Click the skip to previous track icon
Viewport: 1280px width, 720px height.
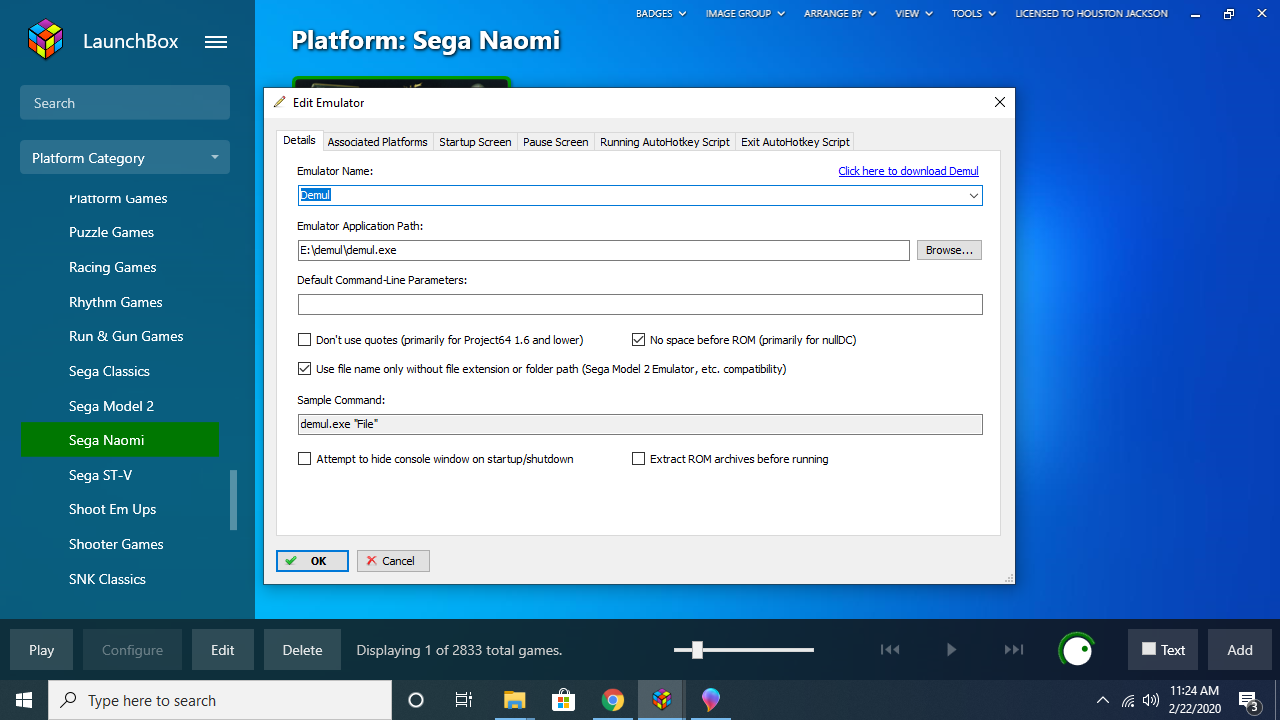click(890, 650)
